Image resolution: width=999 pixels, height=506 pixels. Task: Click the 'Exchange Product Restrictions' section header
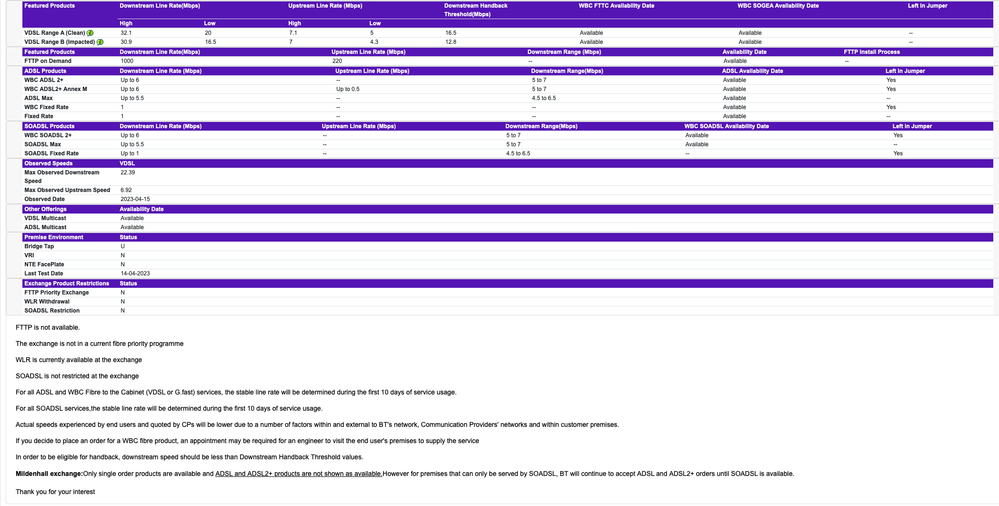point(66,283)
